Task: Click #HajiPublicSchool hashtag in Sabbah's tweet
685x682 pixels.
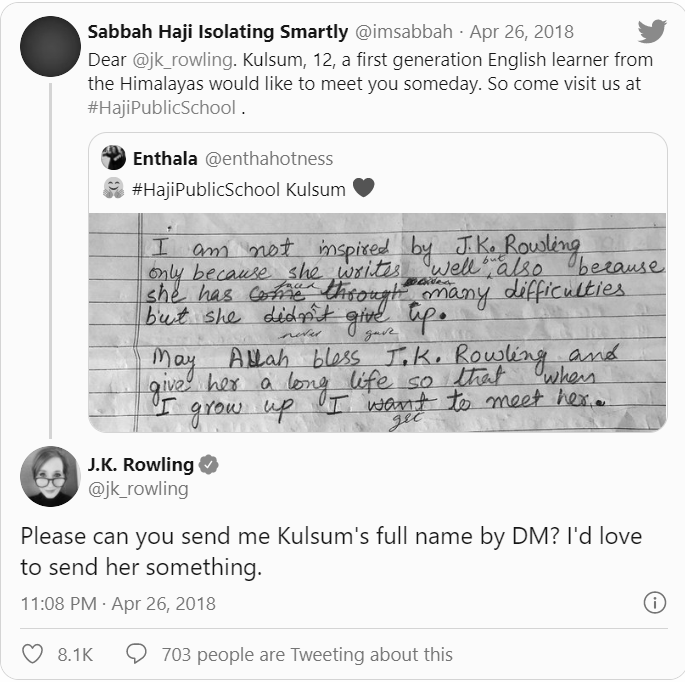Action: 161,108
